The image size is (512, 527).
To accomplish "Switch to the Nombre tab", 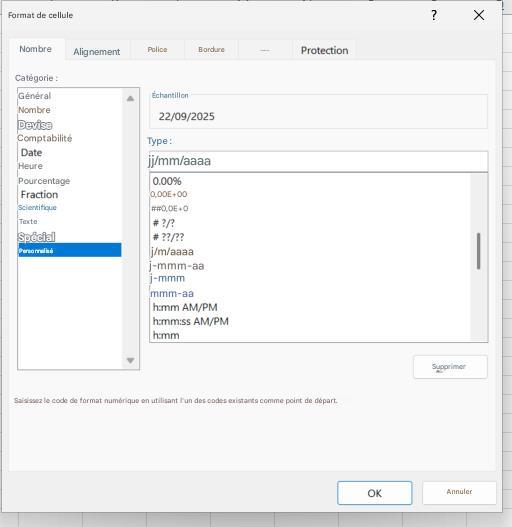I will (x=36, y=49).
